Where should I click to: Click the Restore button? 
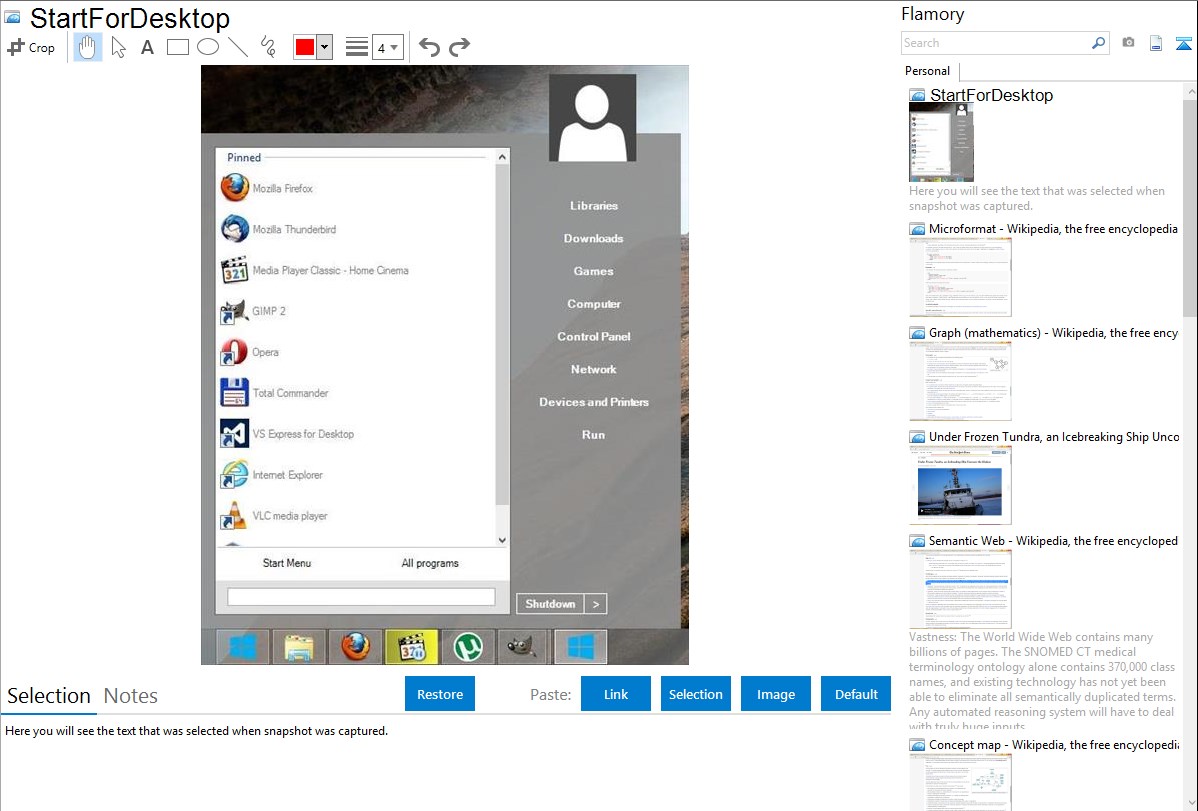click(440, 694)
